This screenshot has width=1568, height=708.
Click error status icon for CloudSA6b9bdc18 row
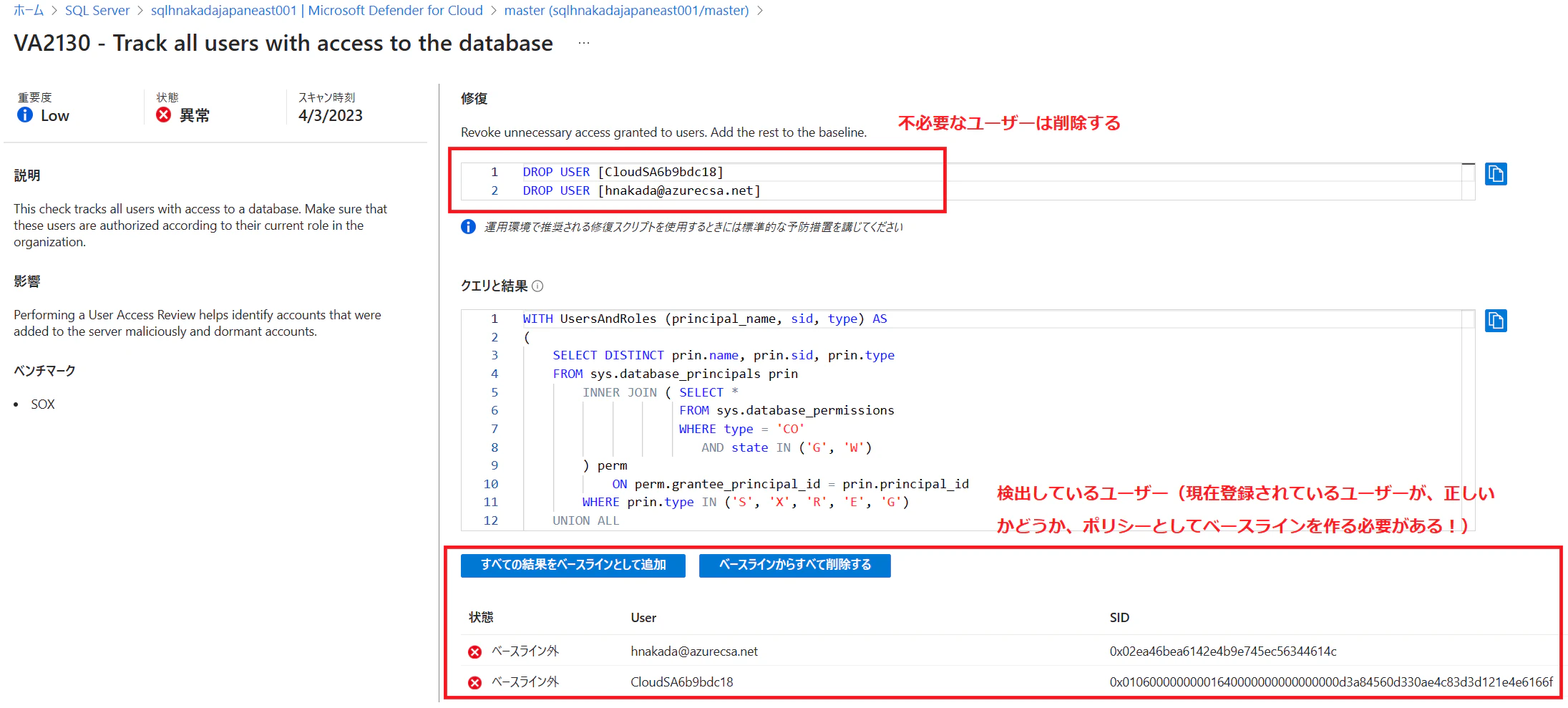[474, 682]
